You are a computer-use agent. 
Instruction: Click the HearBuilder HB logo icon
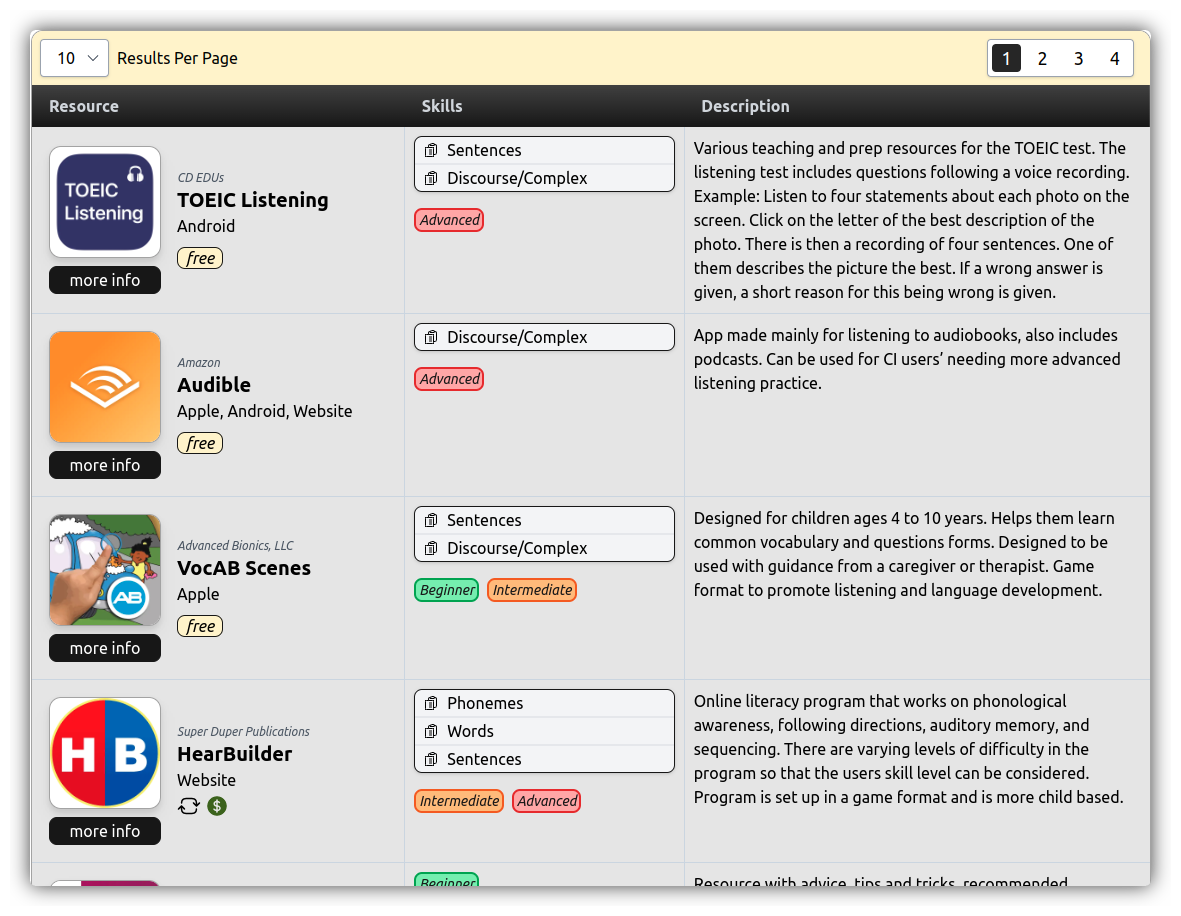tap(105, 753)
